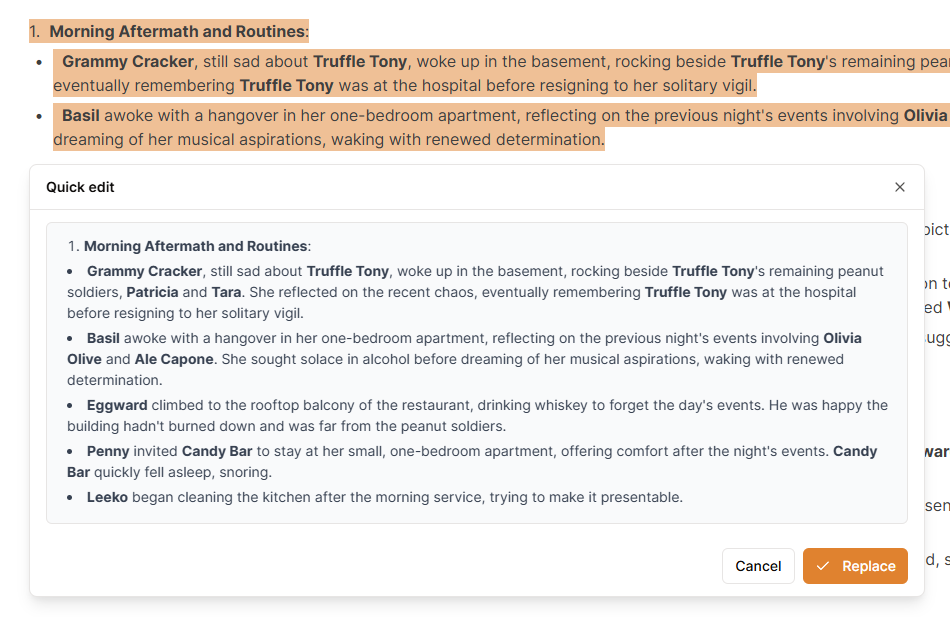Viewport: 950px width, 617px height.
Task: Click highlighted 'Basil' in the document
Action: (80, 115)
